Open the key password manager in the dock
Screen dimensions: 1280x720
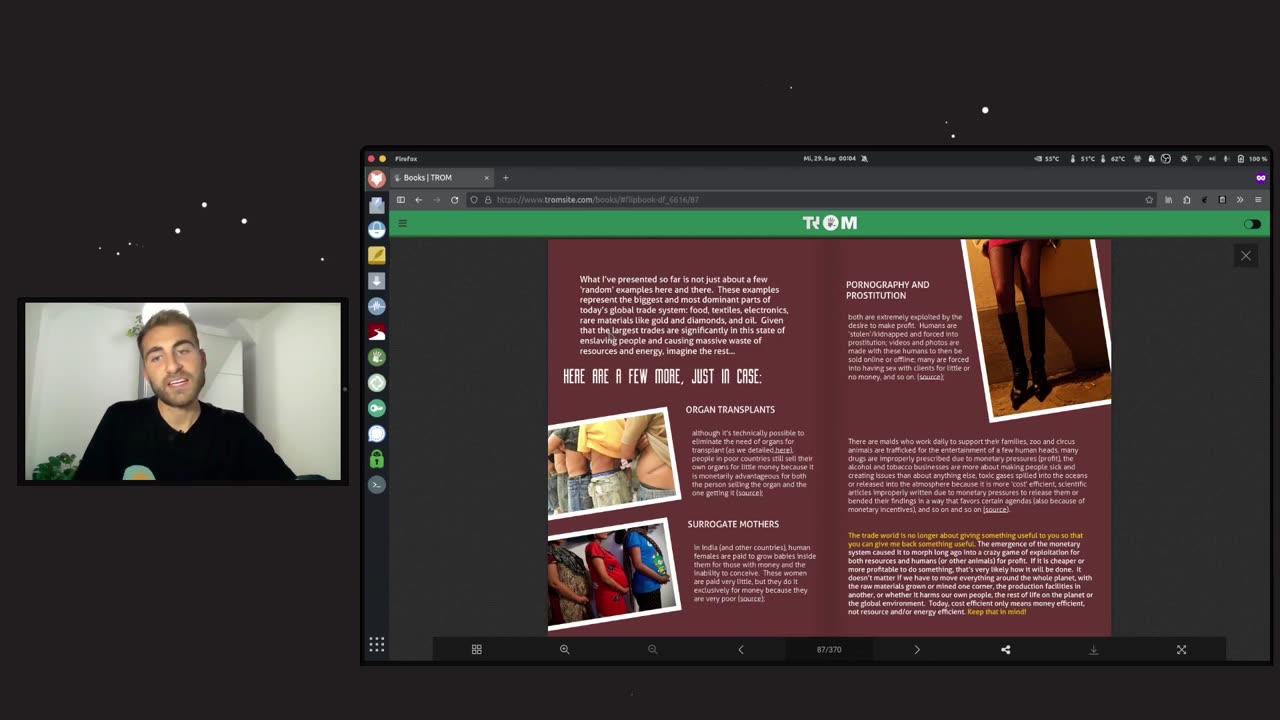377,408
